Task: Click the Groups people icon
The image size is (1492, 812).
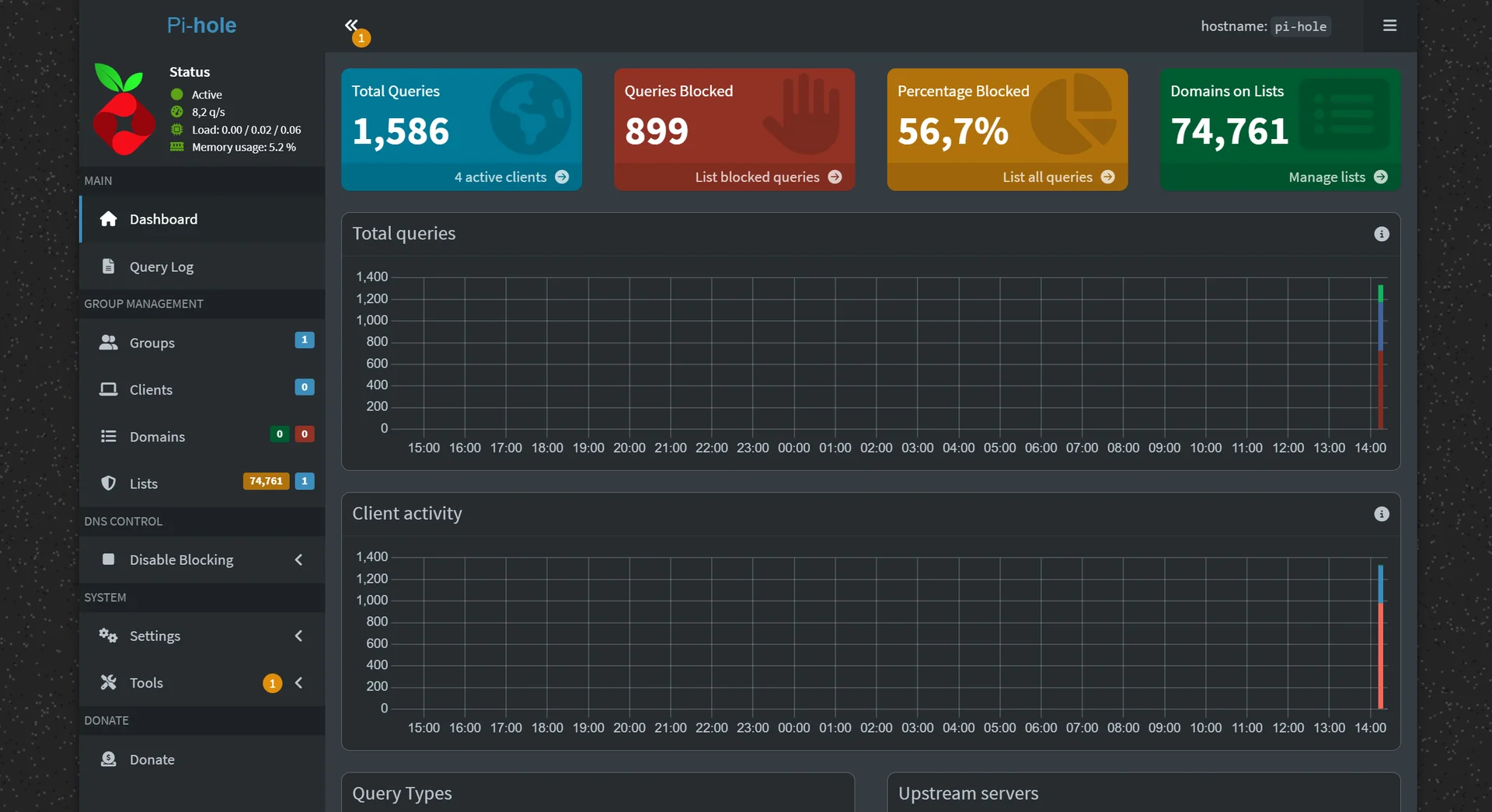Action: tap(109, 343)
